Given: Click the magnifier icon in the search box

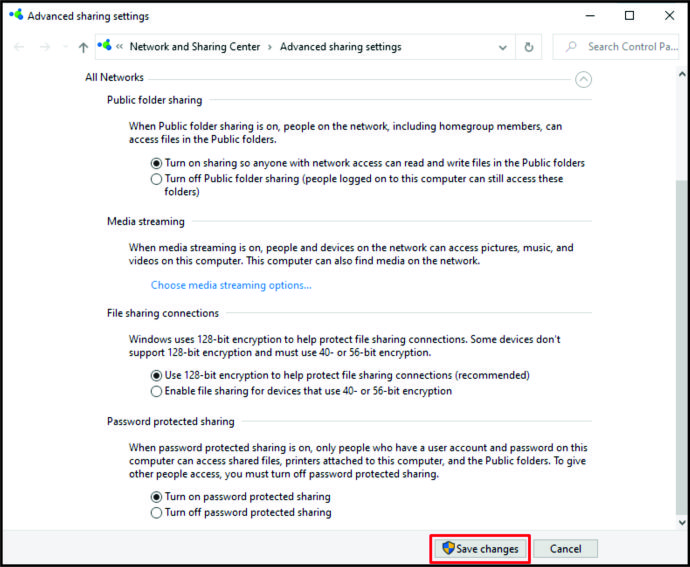Looking at the screenshot, I should 571,47.
